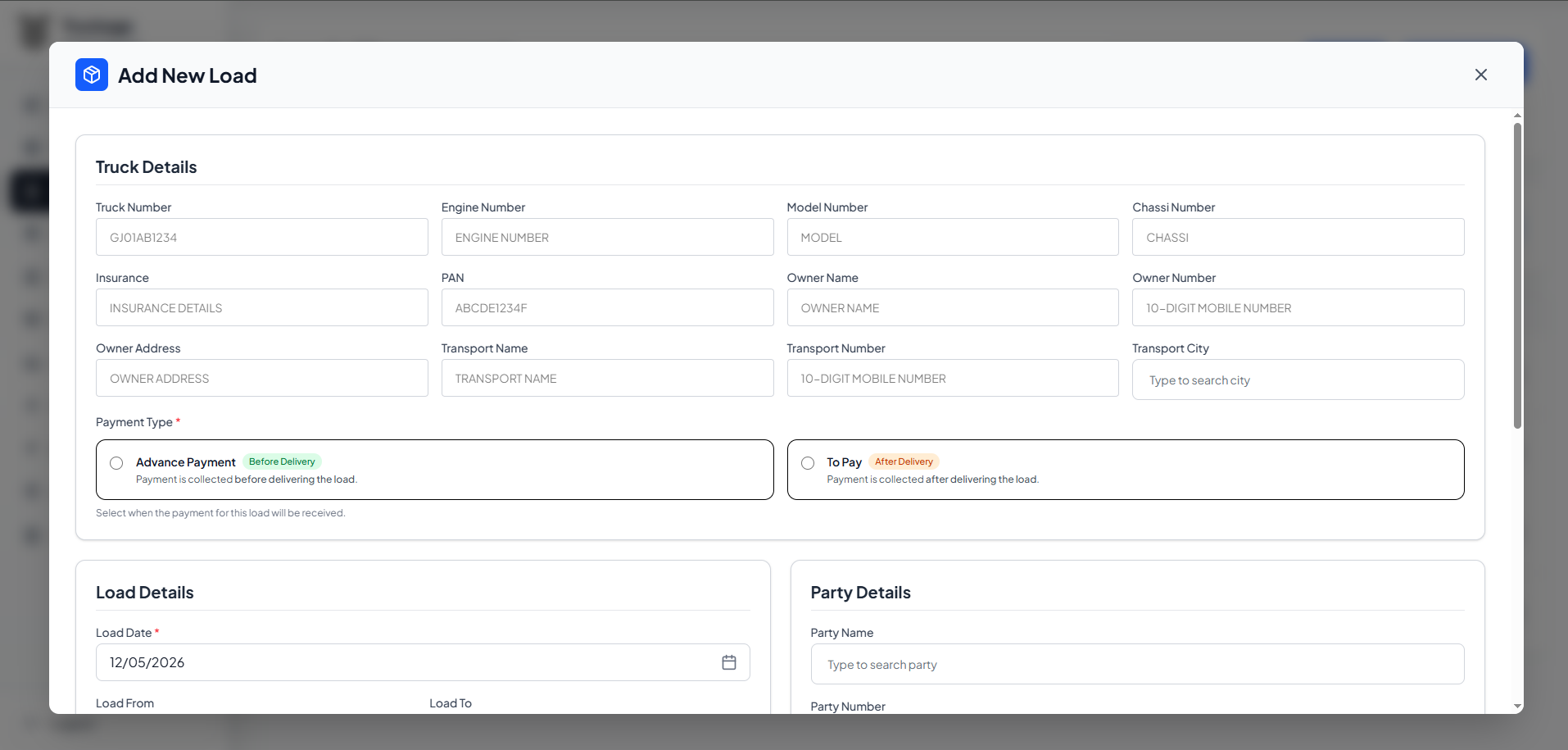The image size is (1568, 750).
Task: Close the Add New Load dialog
Action: pos(1480,75)
